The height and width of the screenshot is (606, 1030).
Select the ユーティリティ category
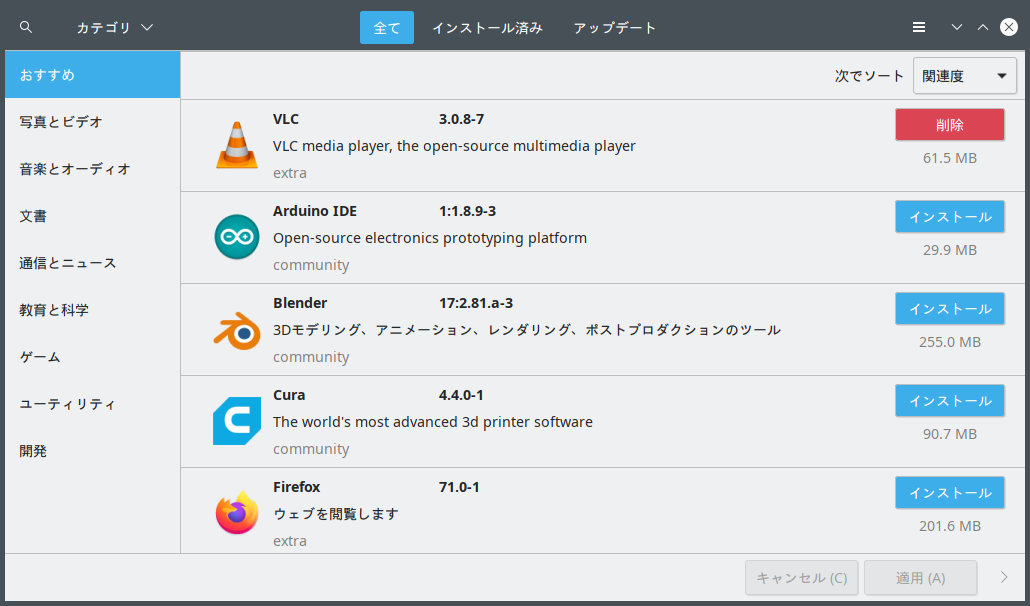(x=93, y=404)
